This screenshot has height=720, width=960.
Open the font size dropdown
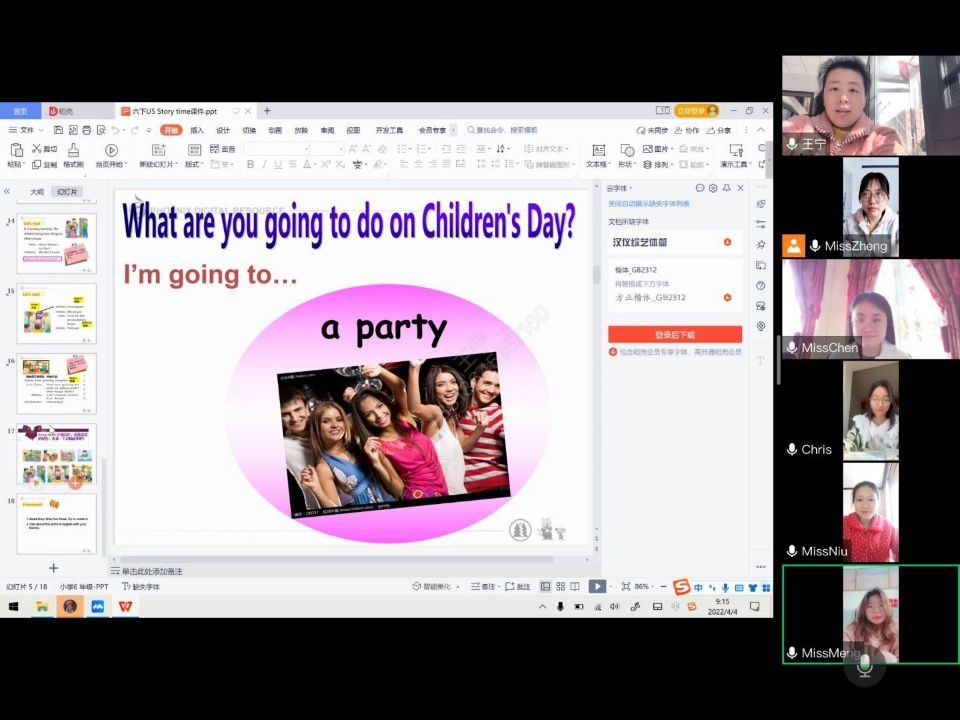(341, 149)
